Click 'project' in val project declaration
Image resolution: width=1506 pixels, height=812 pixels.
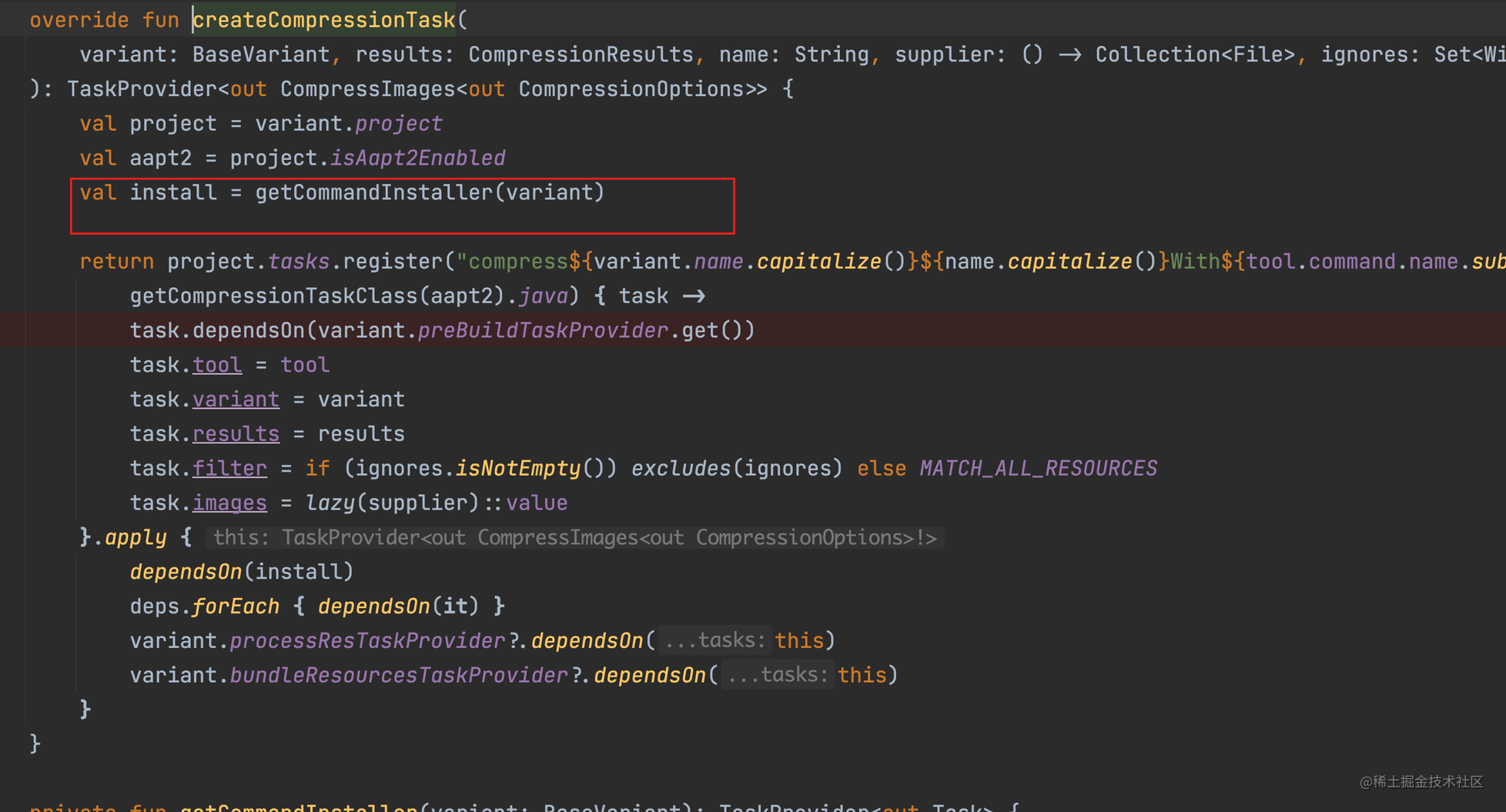point(174,124)
